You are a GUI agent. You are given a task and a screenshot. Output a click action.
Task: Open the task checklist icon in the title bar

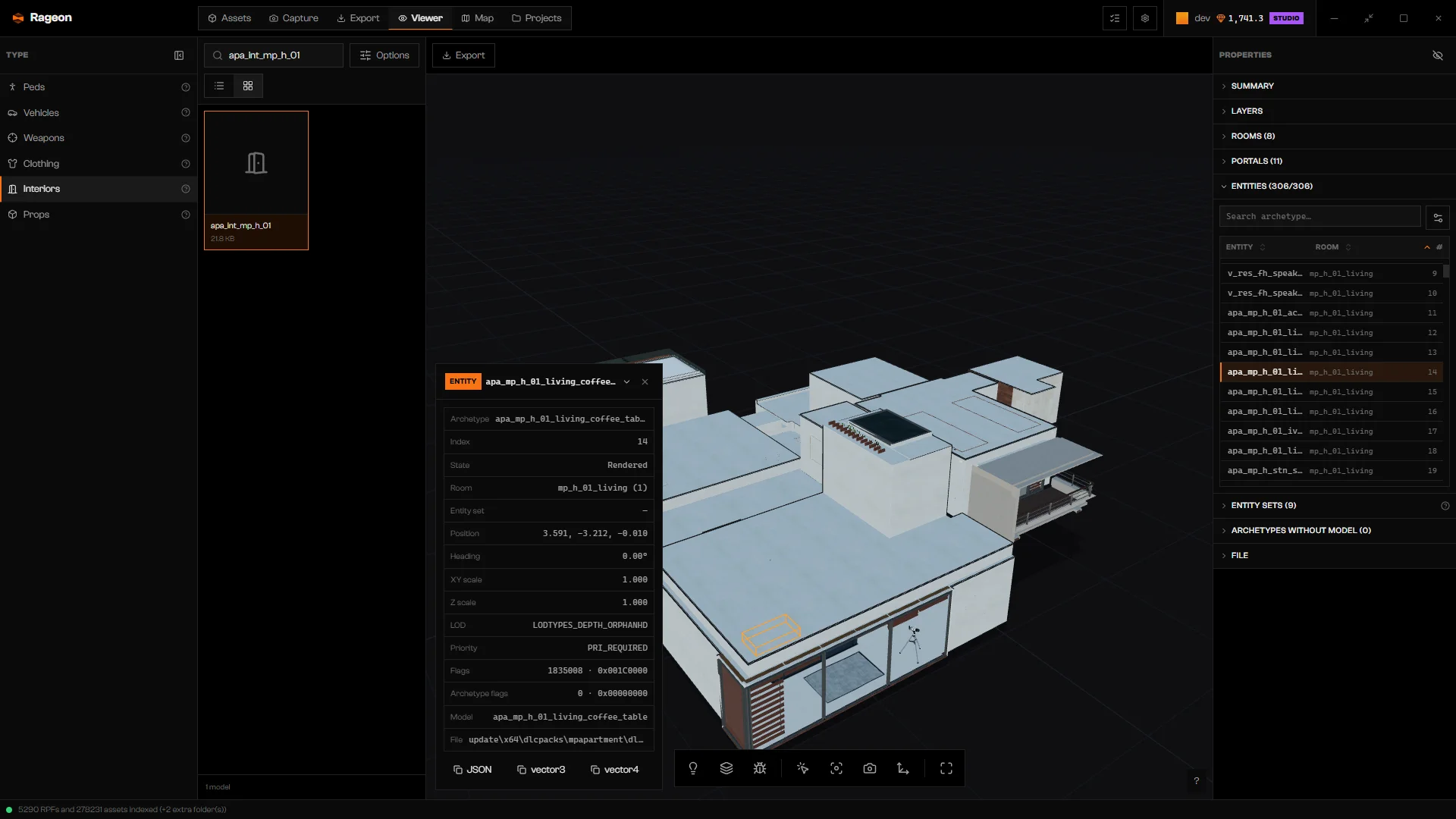pos(1115,18)
